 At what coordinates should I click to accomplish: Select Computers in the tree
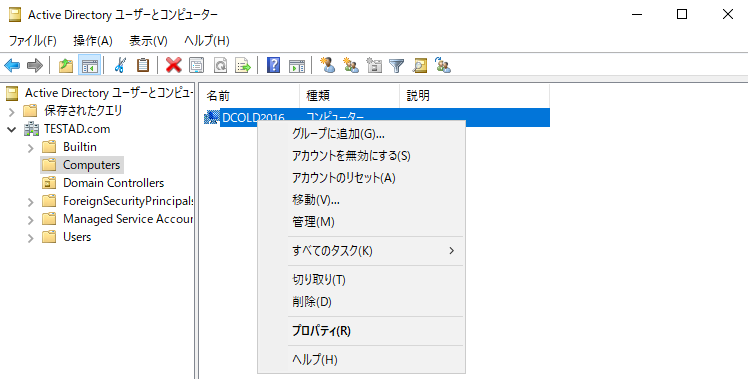91,165
